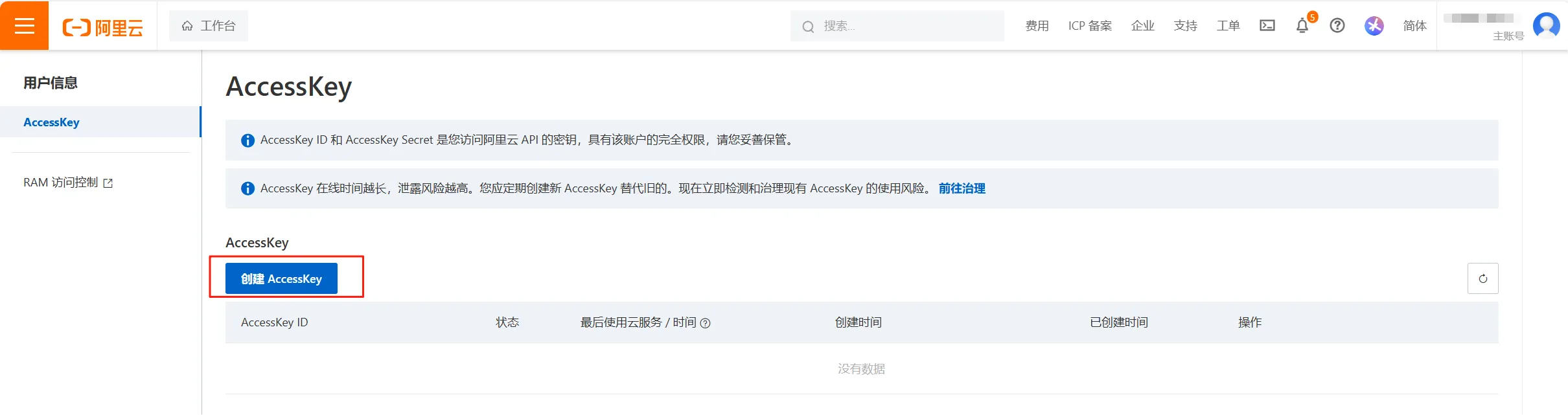Click the Alibaba Cloud logo

[x=102, y=27]
